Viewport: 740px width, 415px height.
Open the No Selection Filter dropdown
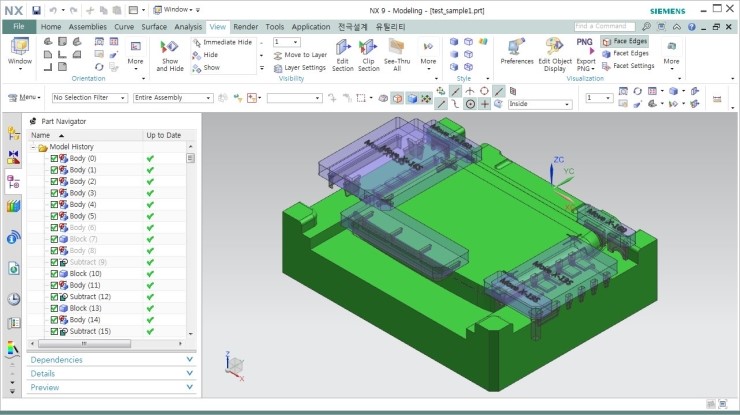click(x=89, y=98)
